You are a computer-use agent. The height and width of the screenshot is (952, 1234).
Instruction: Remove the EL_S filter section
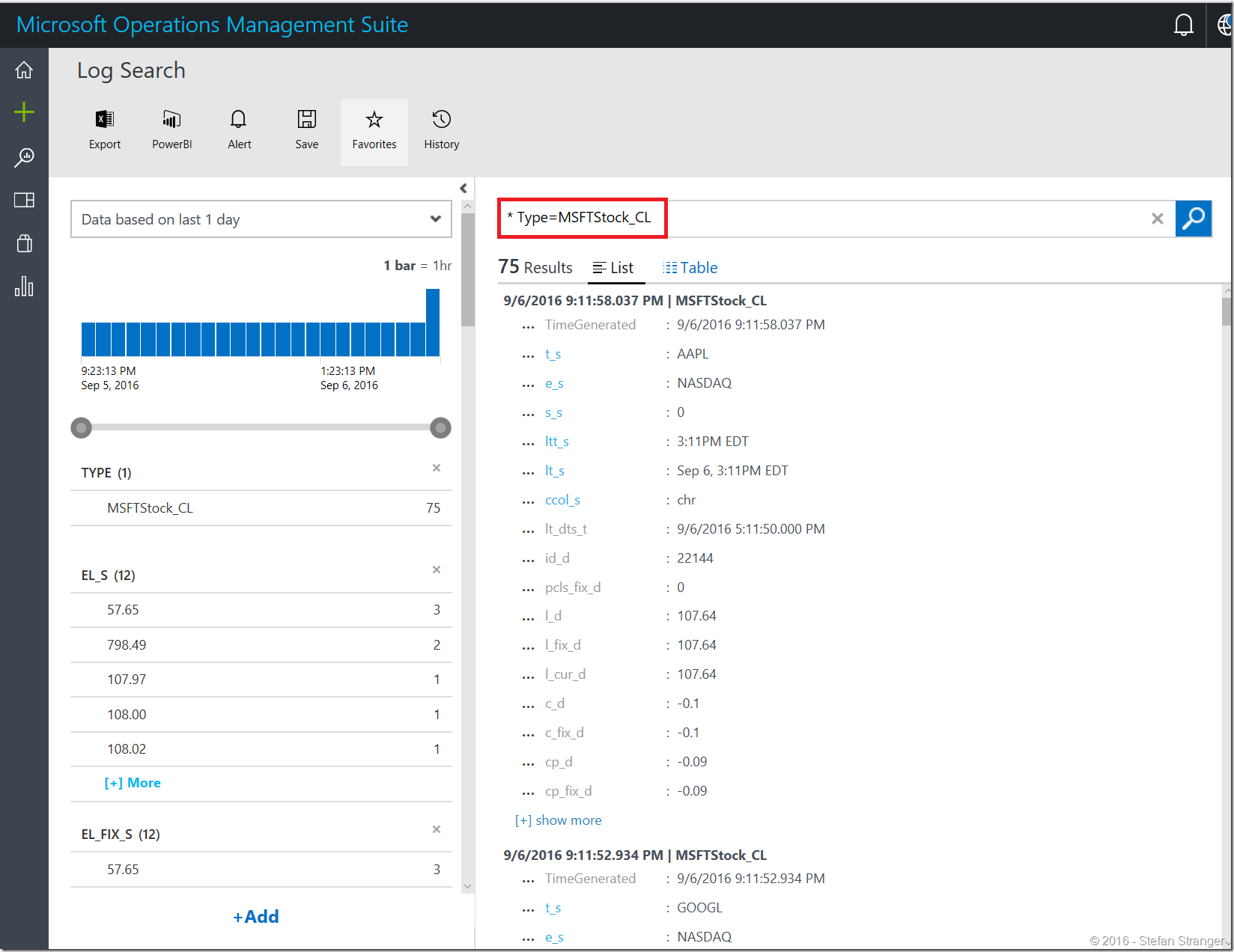point(437,570)
